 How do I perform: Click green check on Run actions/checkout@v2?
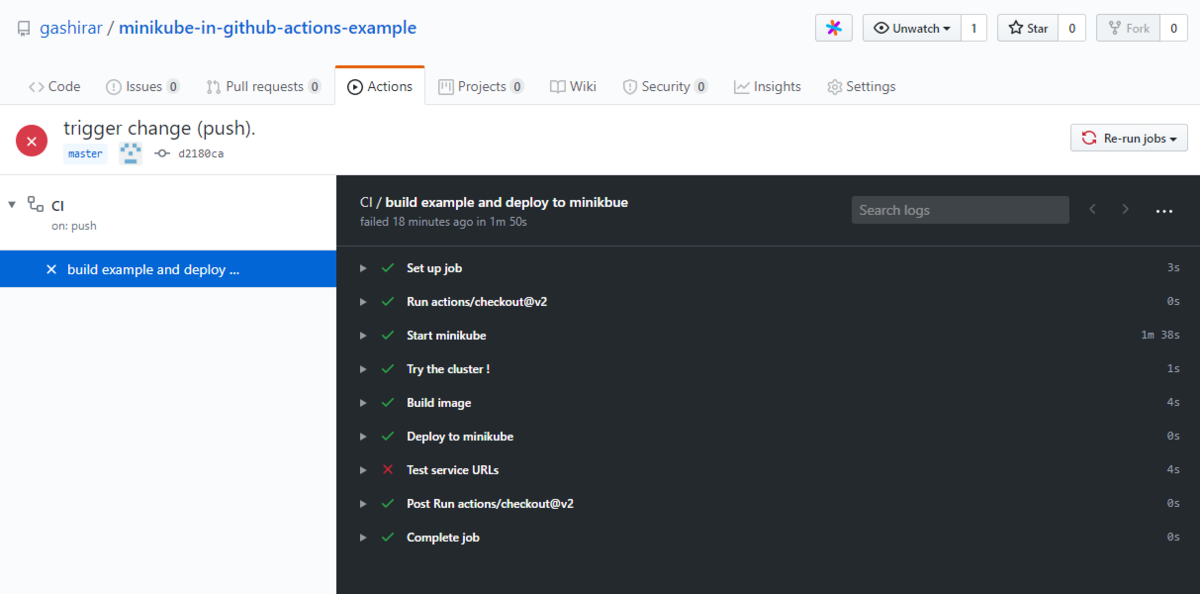tap(388, 301)
